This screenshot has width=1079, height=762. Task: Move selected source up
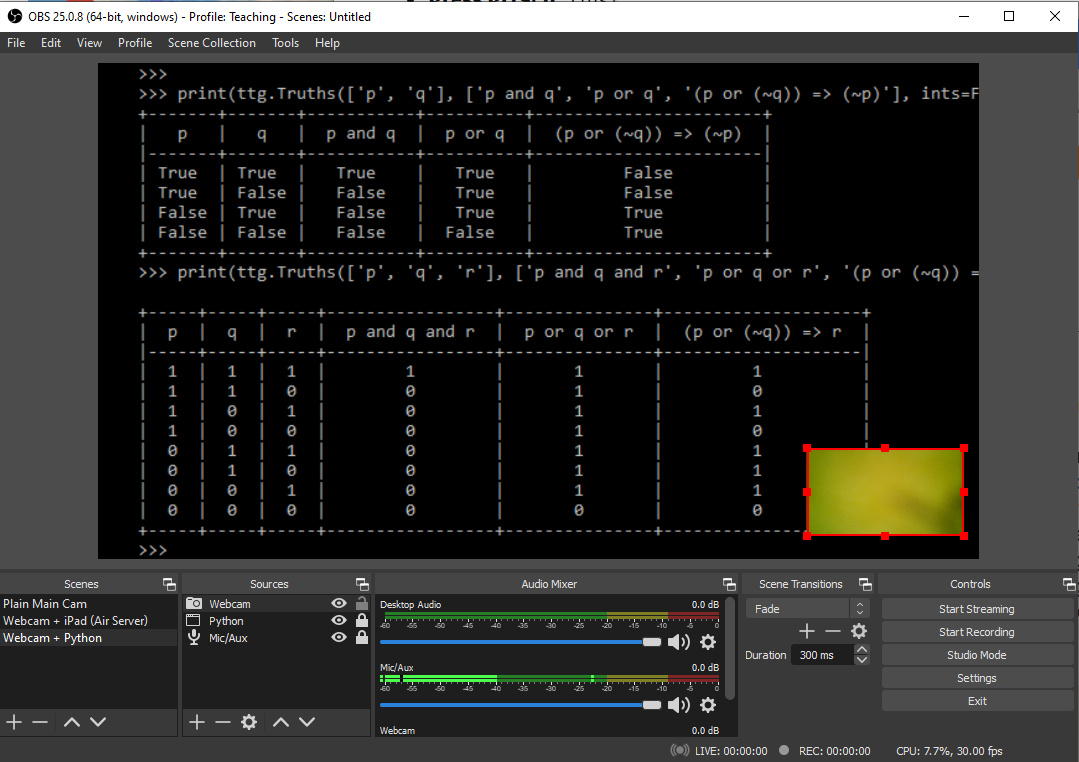(281, 722)
